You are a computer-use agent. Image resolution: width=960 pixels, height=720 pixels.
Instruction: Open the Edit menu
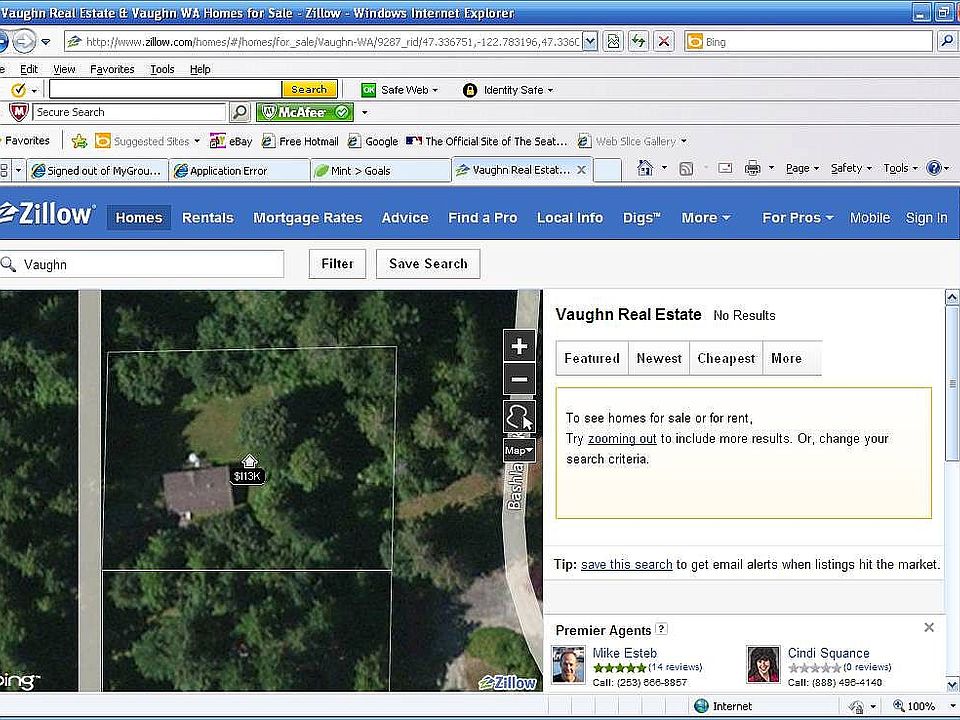[x=29, y=69]
